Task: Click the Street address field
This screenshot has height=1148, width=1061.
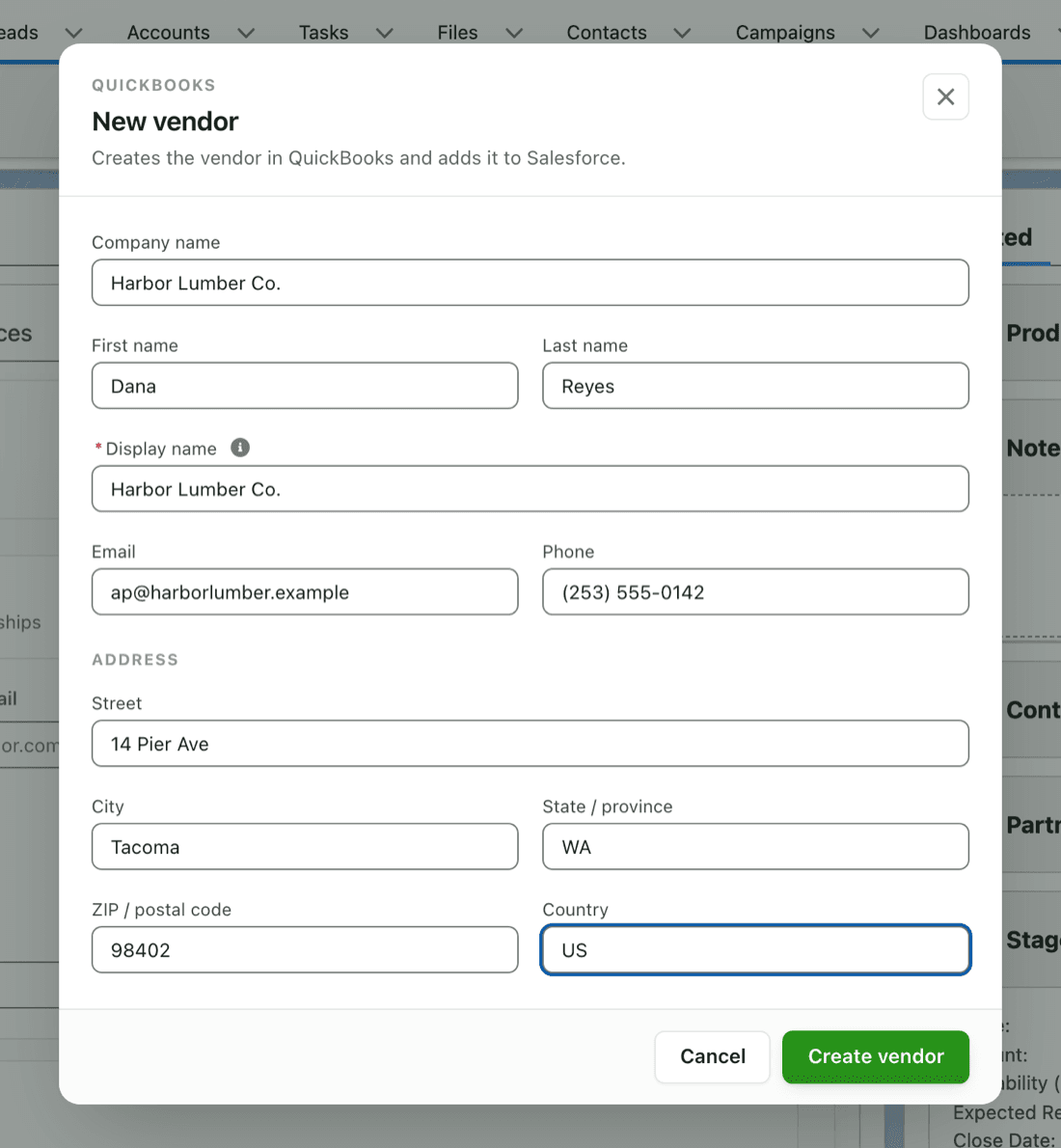Action: tap(530, 743)
